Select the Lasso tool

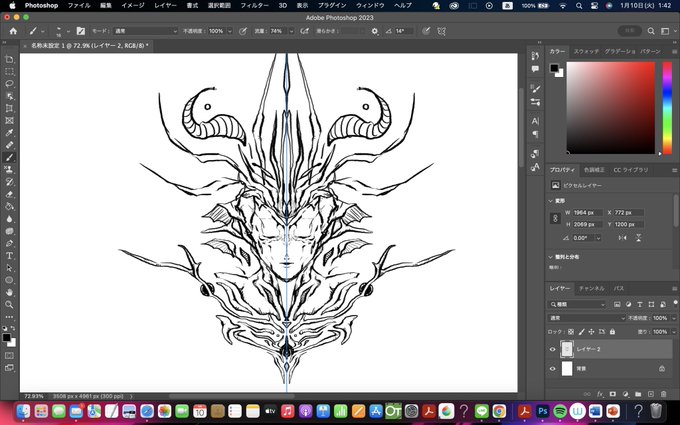click(9, 84)
